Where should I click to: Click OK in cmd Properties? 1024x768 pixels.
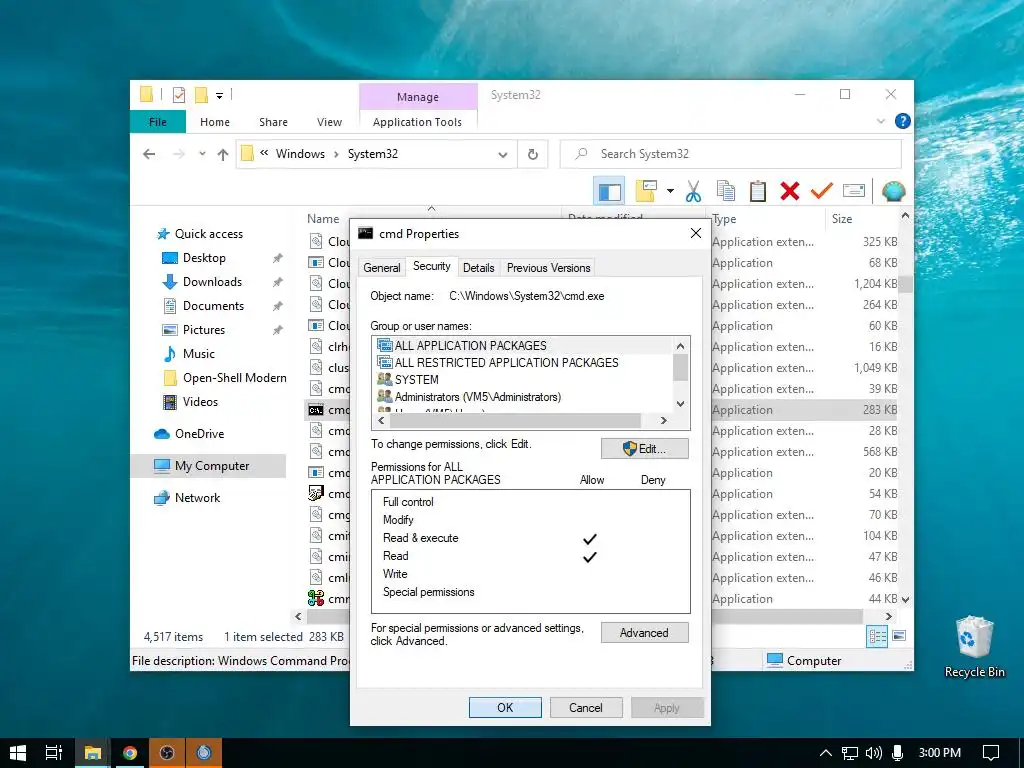click(505, 707)
